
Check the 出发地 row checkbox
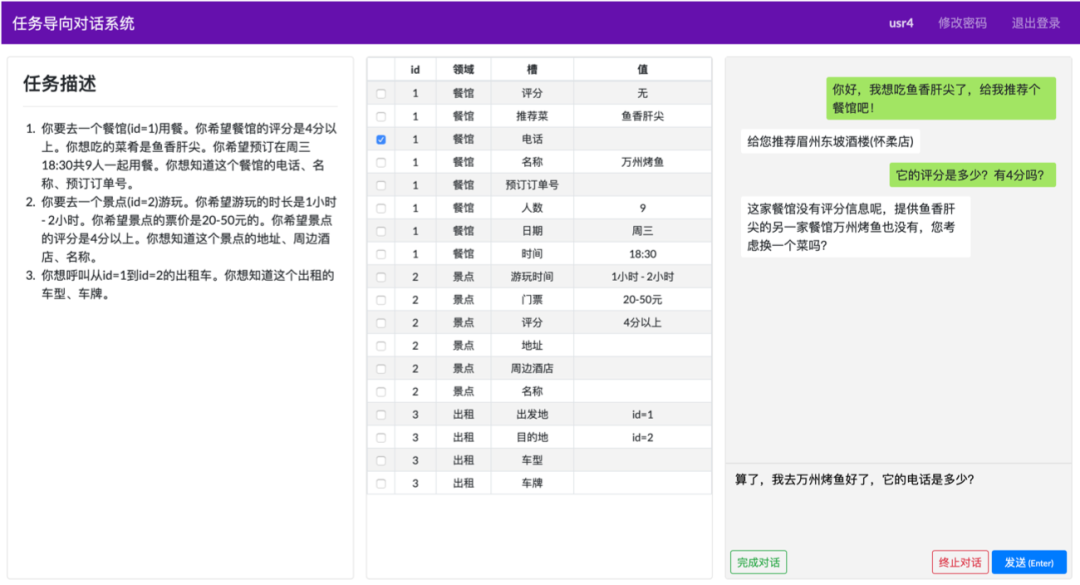click(380, 415)
